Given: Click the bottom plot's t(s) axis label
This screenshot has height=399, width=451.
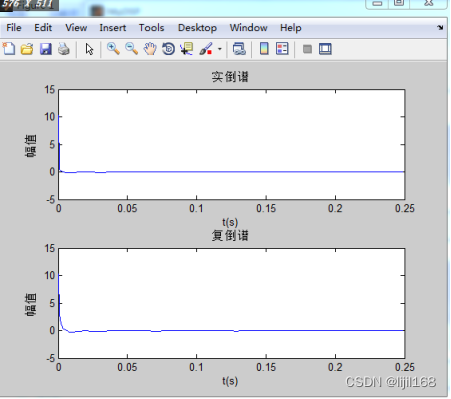Looking at the screenshot, I should [x=230, y=381].
